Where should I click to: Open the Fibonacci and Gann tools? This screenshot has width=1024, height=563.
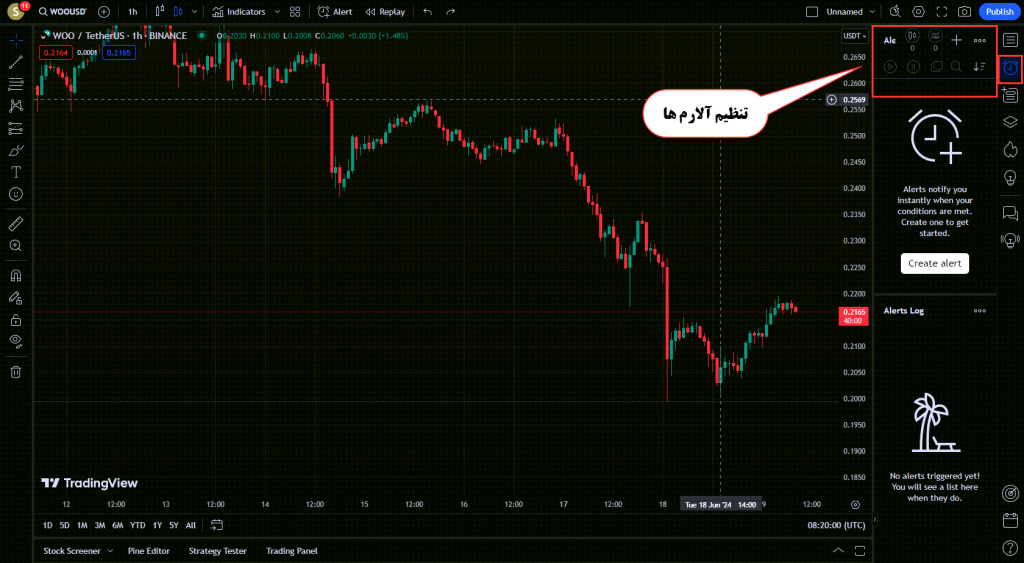pos(16,84)
